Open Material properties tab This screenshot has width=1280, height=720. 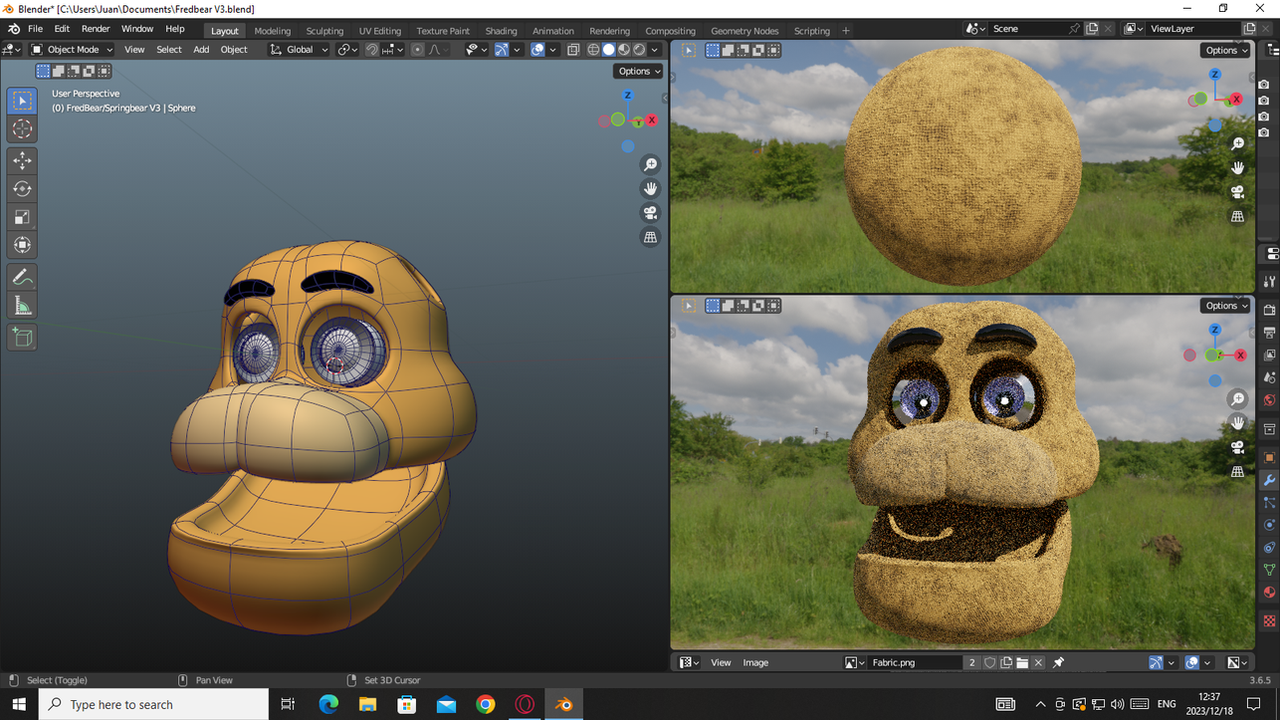(1270, 592)
